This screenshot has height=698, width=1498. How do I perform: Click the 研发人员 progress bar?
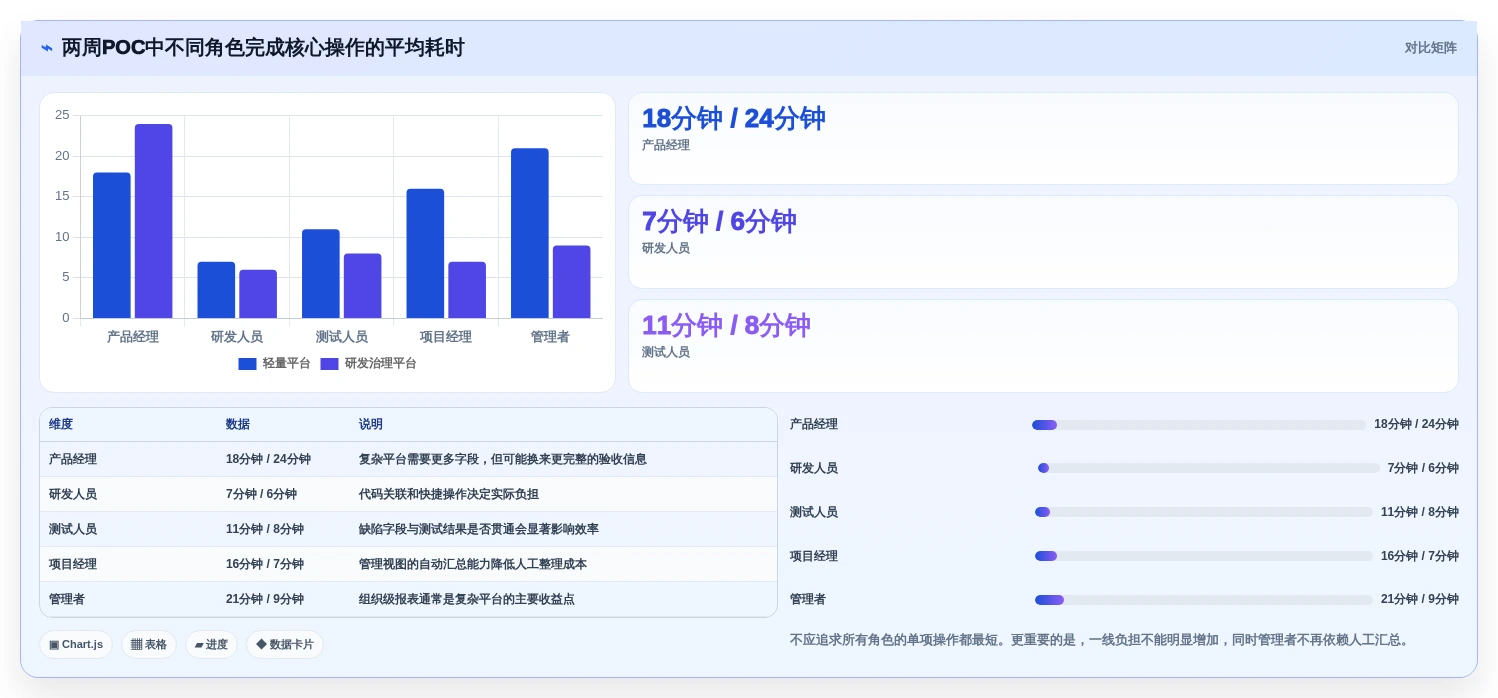[1209, 468]
